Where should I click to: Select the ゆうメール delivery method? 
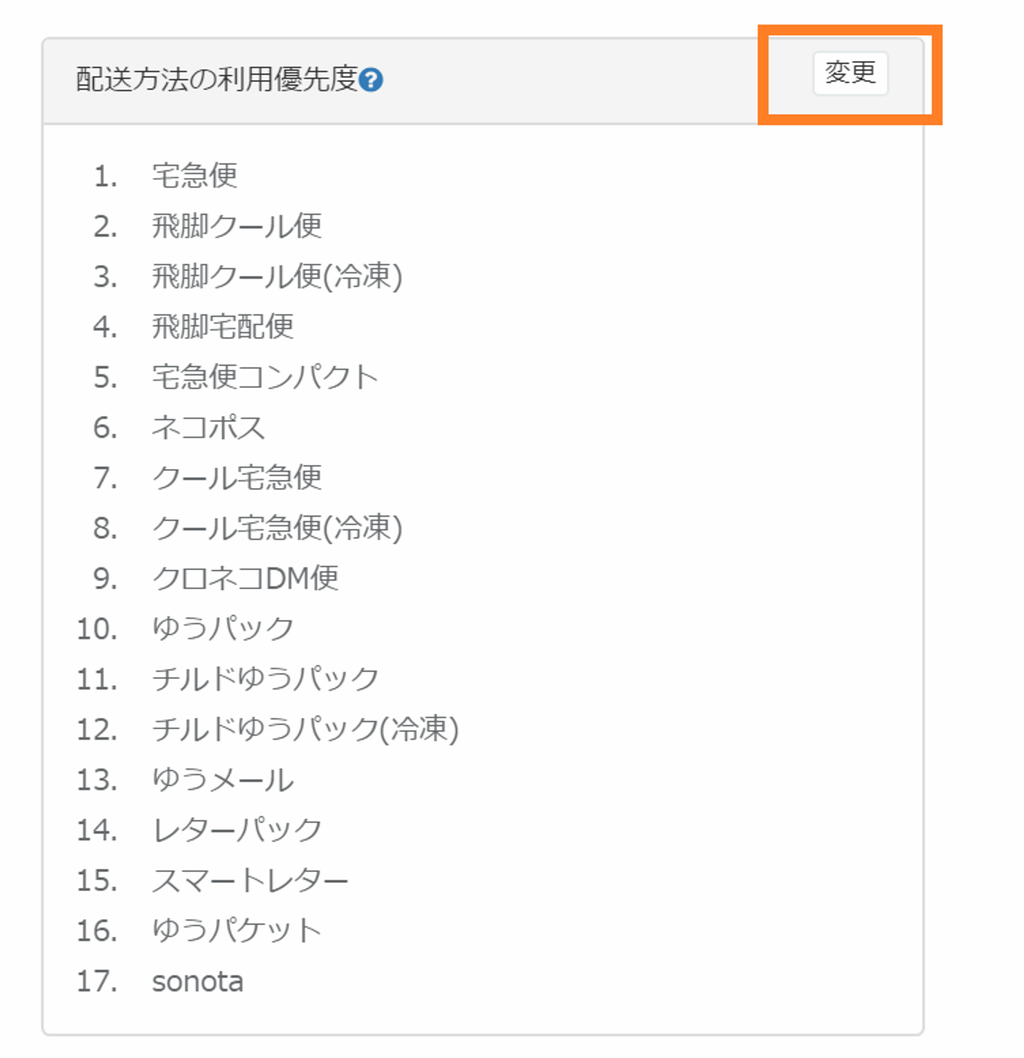222,779
